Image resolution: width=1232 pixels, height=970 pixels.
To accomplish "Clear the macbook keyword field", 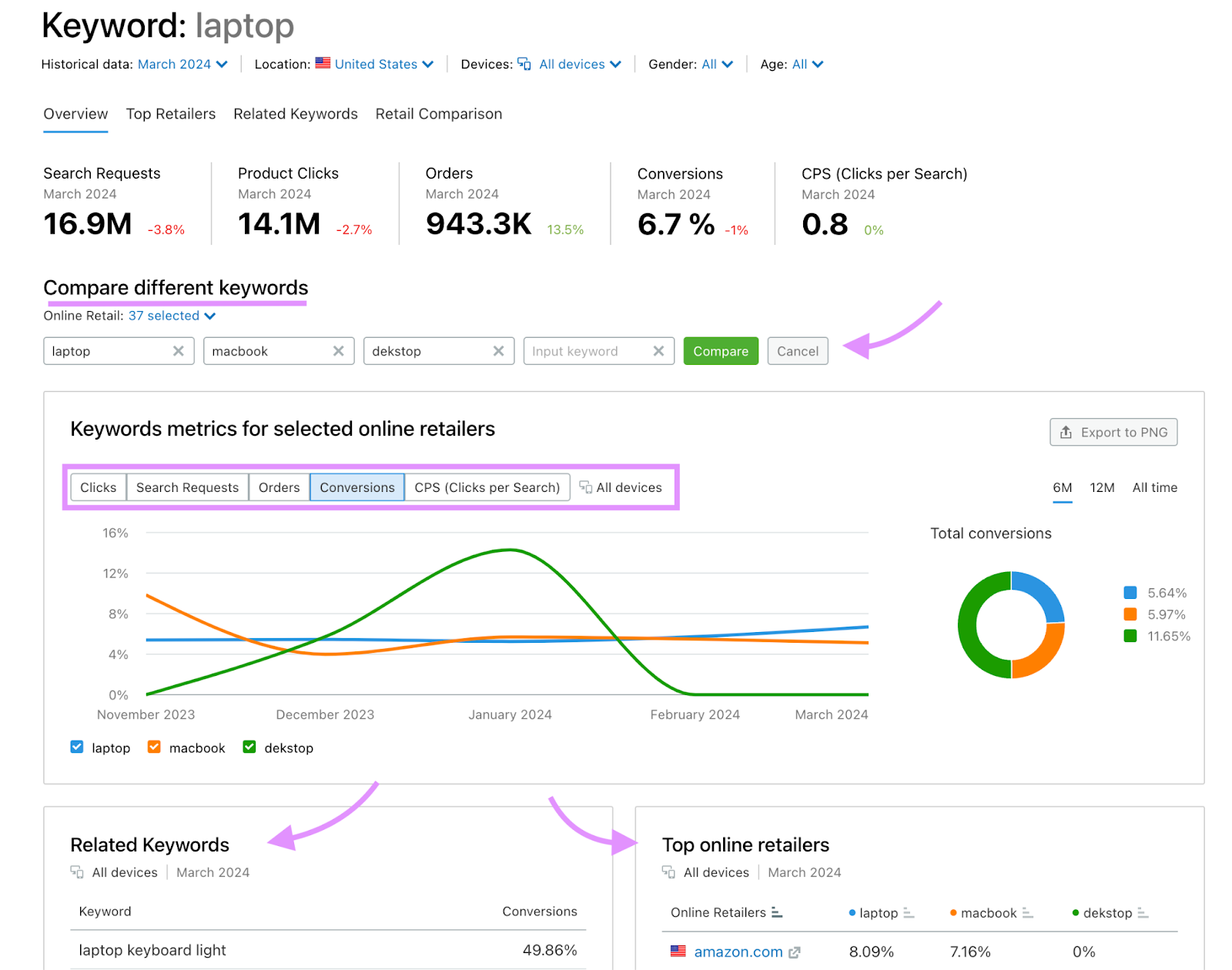I will tap(339, 351).
